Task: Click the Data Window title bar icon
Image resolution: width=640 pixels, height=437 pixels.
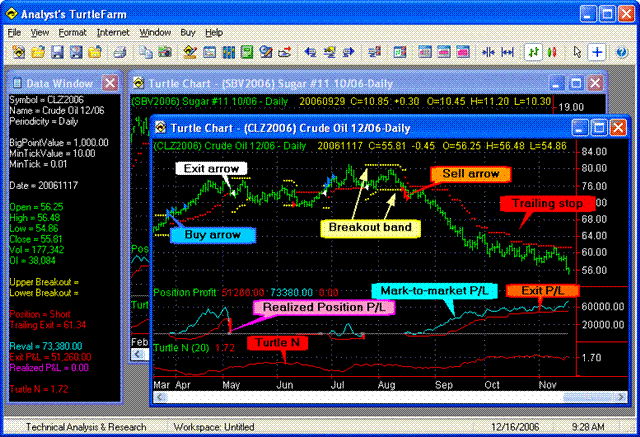Action: [x=17, y=83]
